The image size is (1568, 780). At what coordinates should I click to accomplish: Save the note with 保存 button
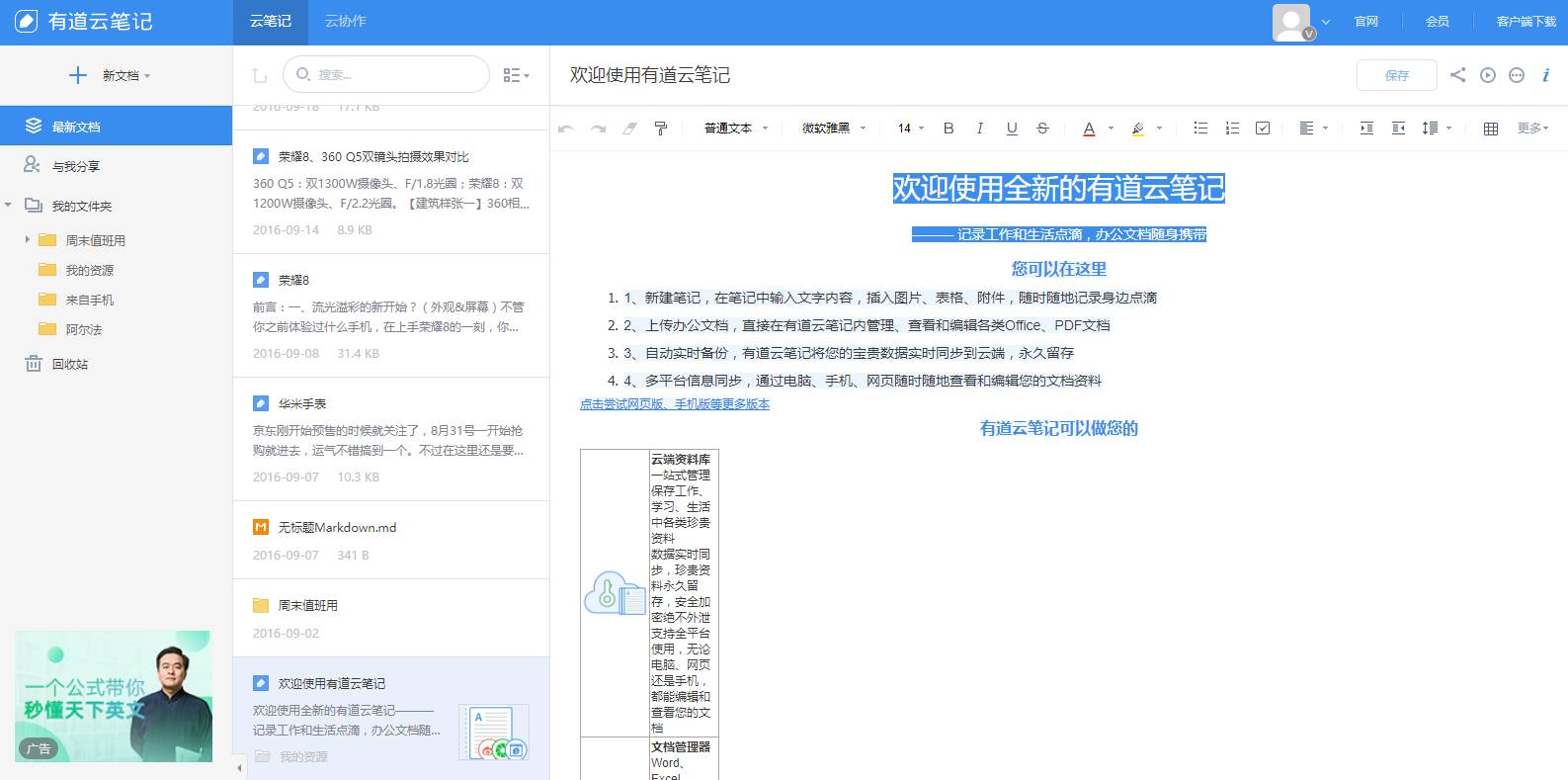pos(1397,75)
